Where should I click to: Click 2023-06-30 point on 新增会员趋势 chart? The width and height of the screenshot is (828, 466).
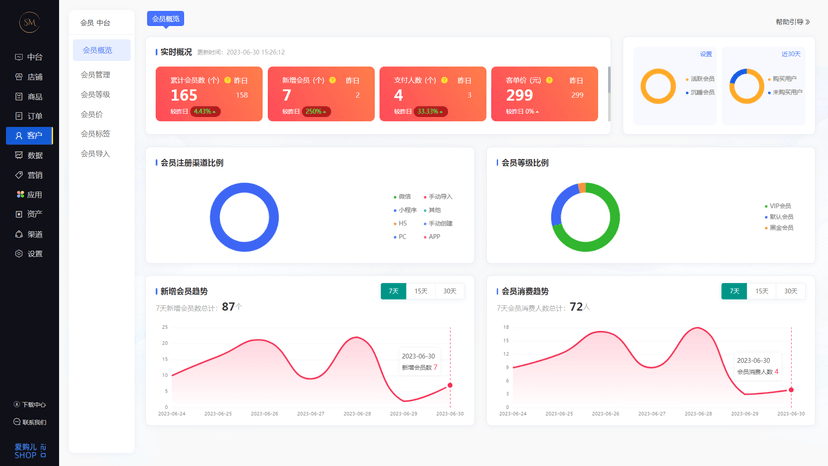pos(450,385)
